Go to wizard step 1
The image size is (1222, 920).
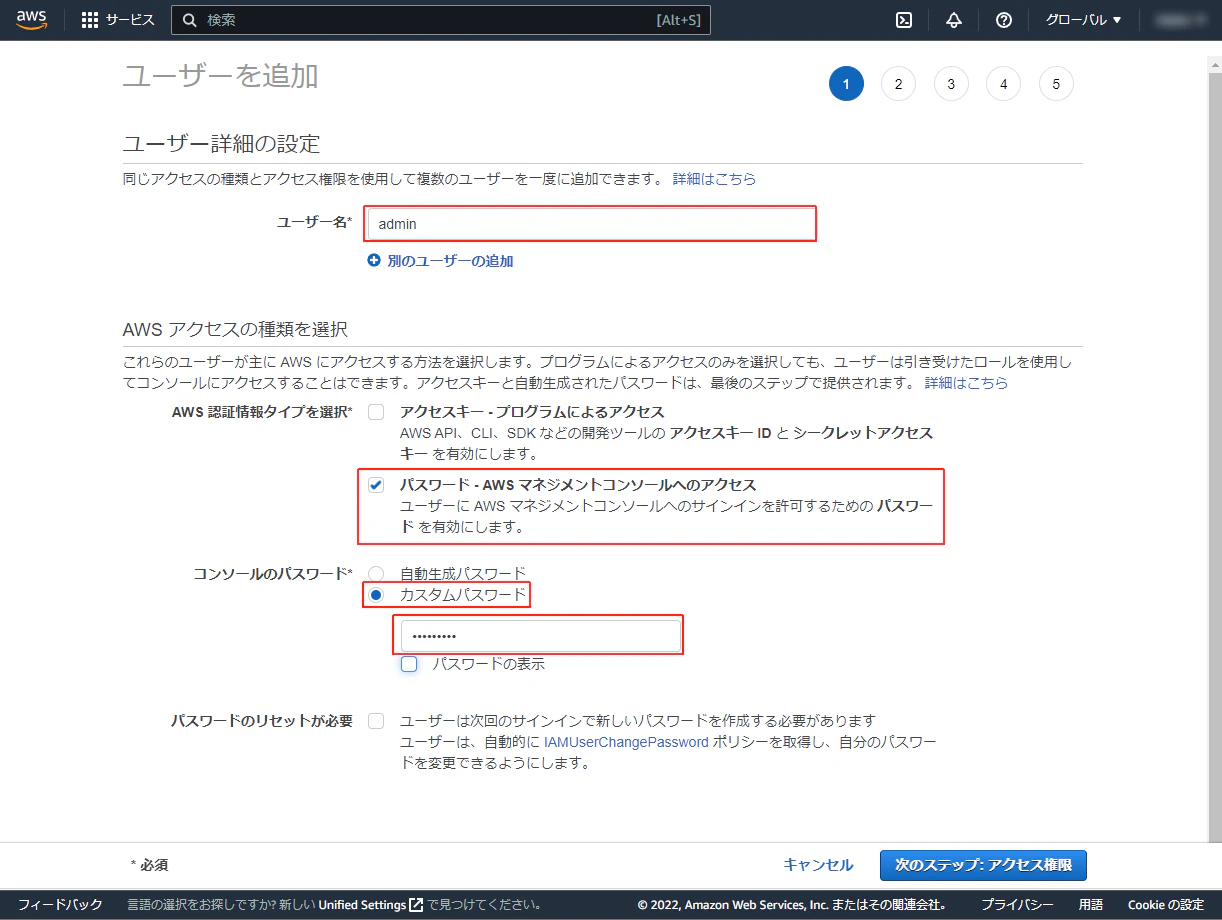(x=846, y=84)
